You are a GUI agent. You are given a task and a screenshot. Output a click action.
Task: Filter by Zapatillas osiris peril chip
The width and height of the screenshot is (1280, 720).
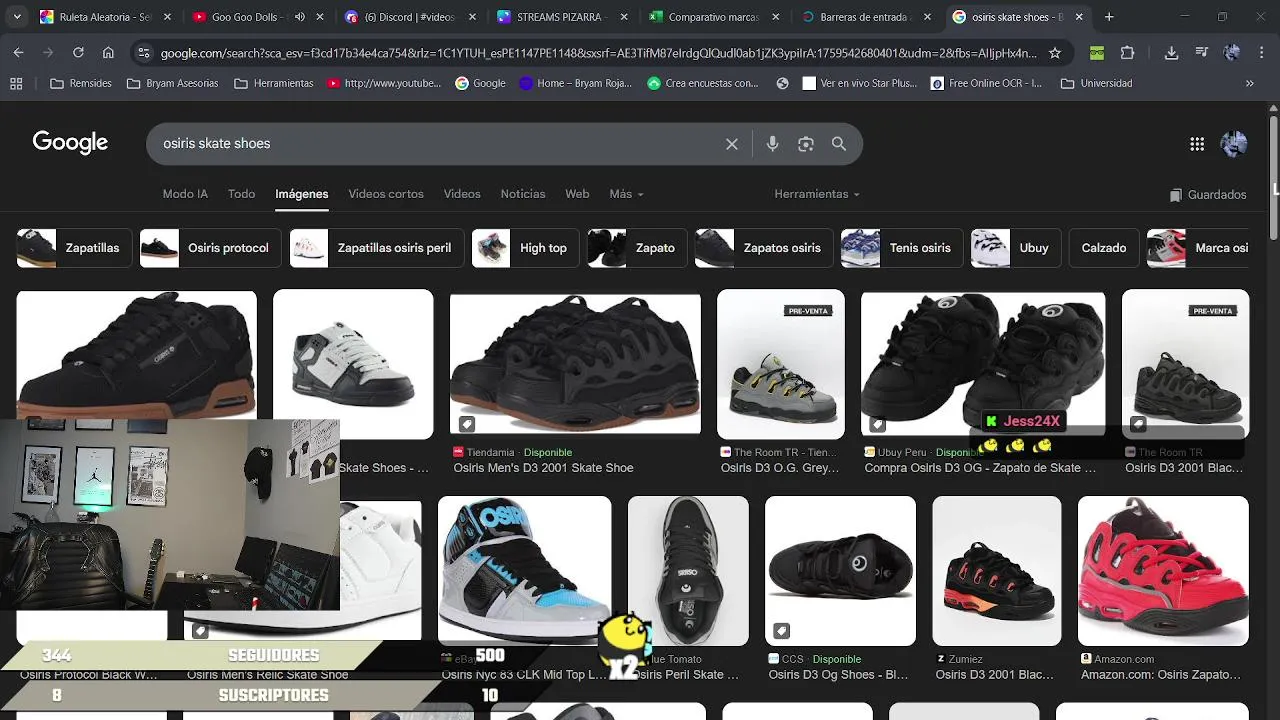point(375,248)
